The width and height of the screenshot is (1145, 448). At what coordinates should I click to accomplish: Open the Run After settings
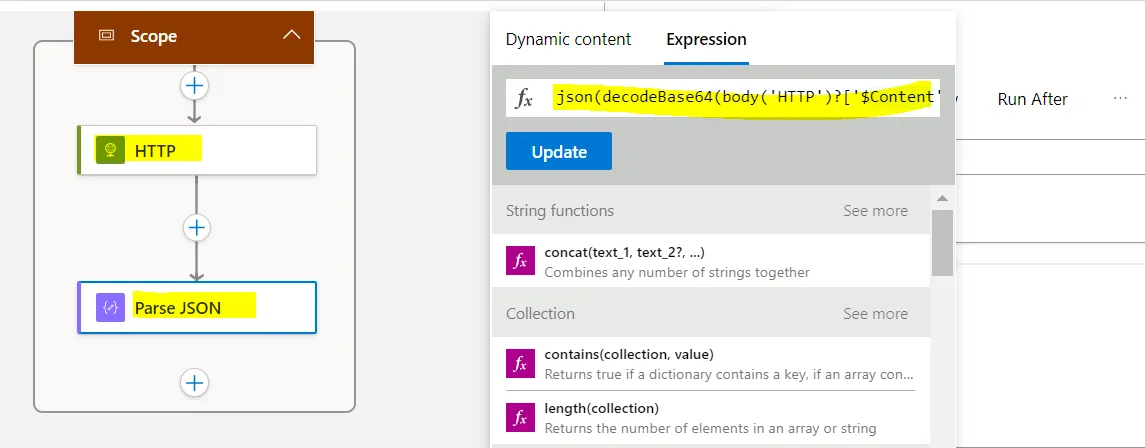(1032, 99)
